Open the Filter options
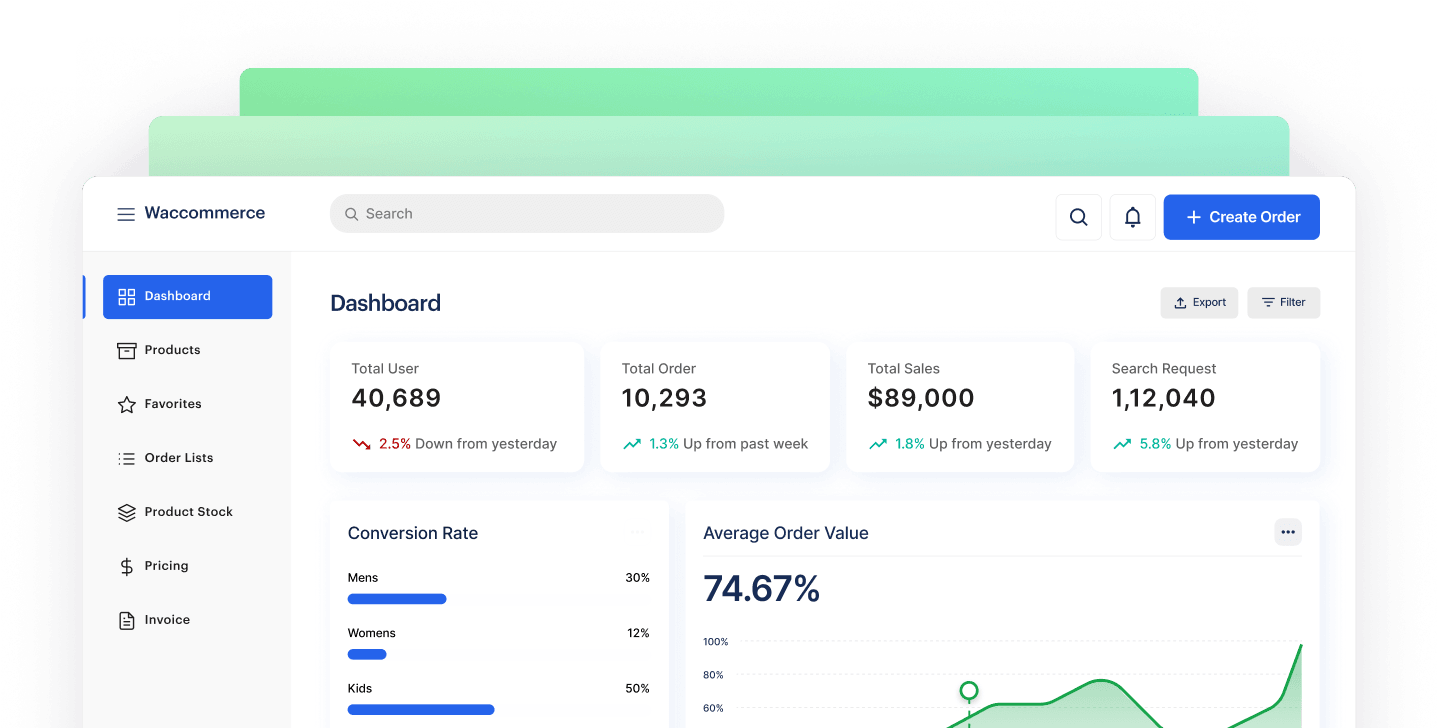The height and width of the screenshot is (728, 1438). [x=1283, y=303]
